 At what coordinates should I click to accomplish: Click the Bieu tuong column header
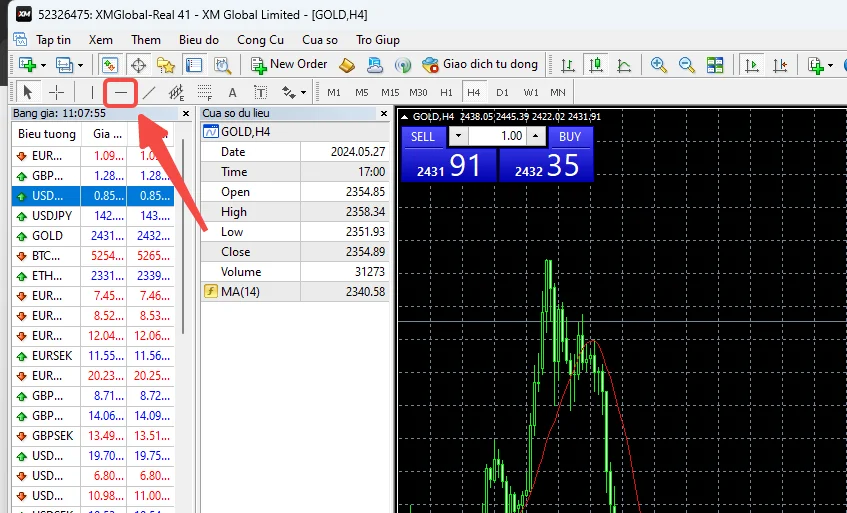click(46, 134)
